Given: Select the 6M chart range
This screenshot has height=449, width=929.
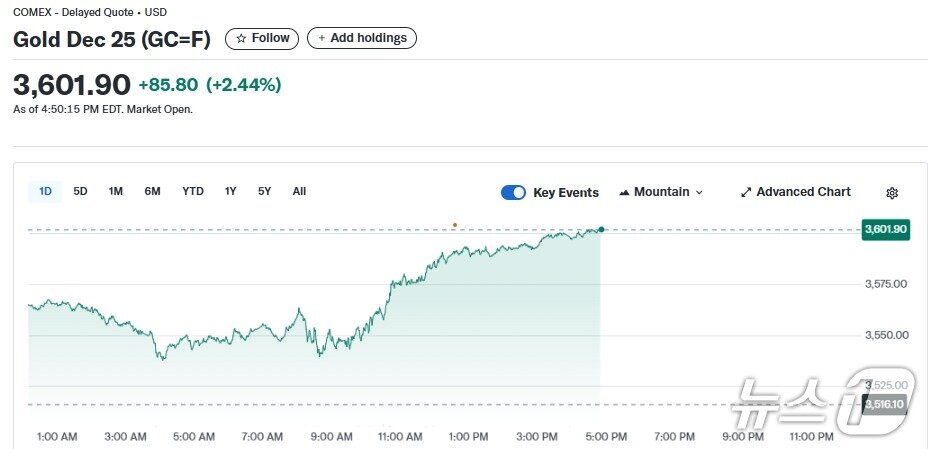Looking at the screenshot, I should pyautogui.click(x=152, y=191).
